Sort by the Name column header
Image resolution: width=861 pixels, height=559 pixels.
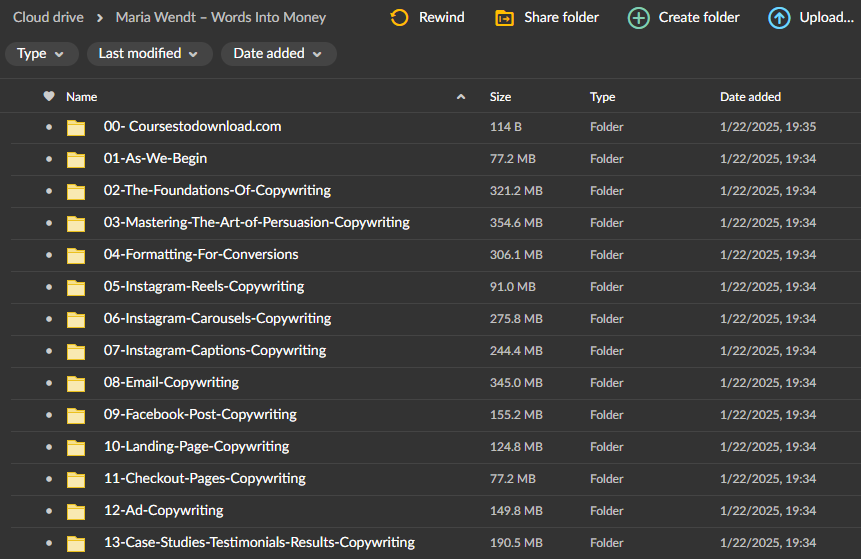click(x=81, y=97)
